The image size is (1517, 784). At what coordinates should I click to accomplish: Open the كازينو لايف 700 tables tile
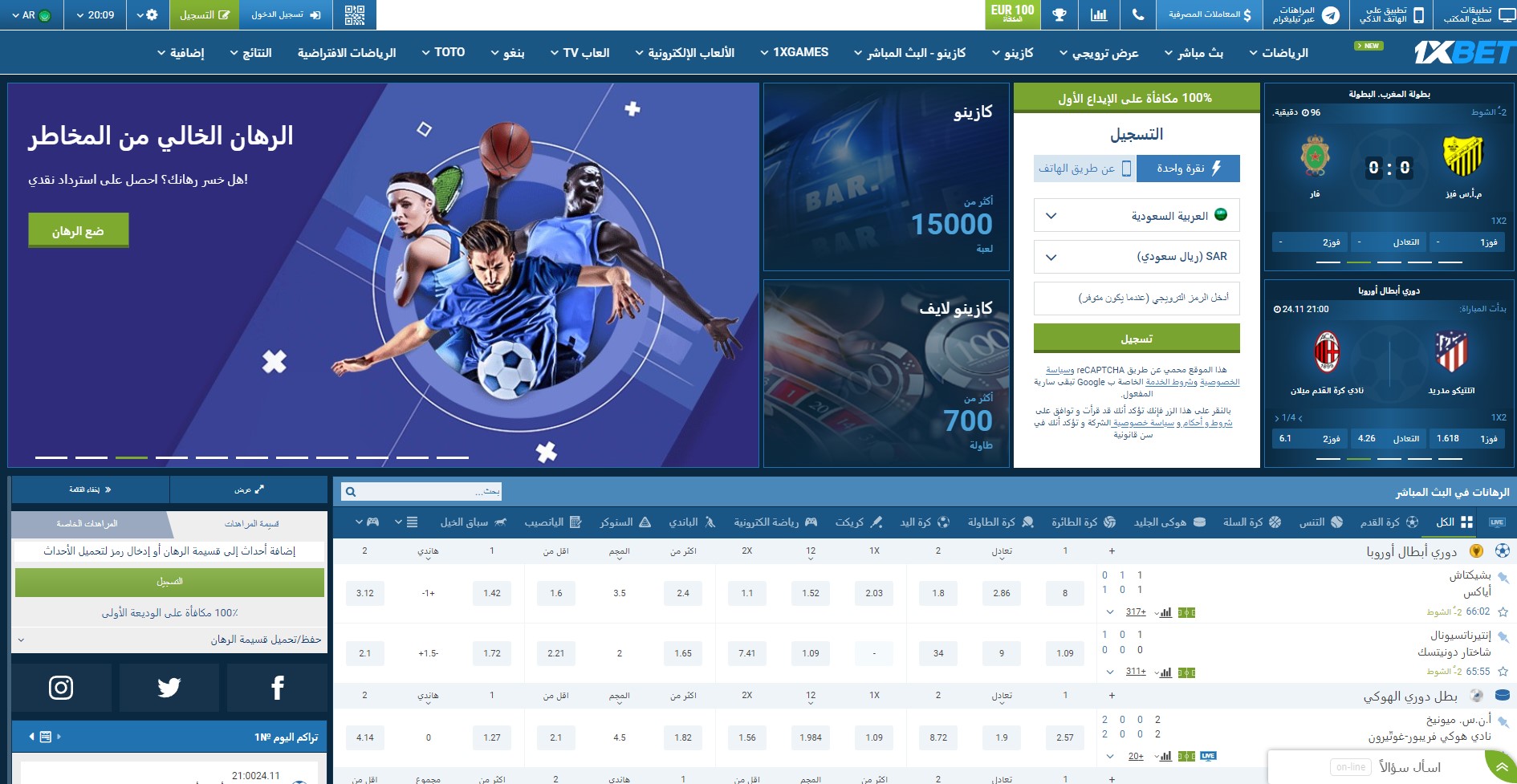886,373
